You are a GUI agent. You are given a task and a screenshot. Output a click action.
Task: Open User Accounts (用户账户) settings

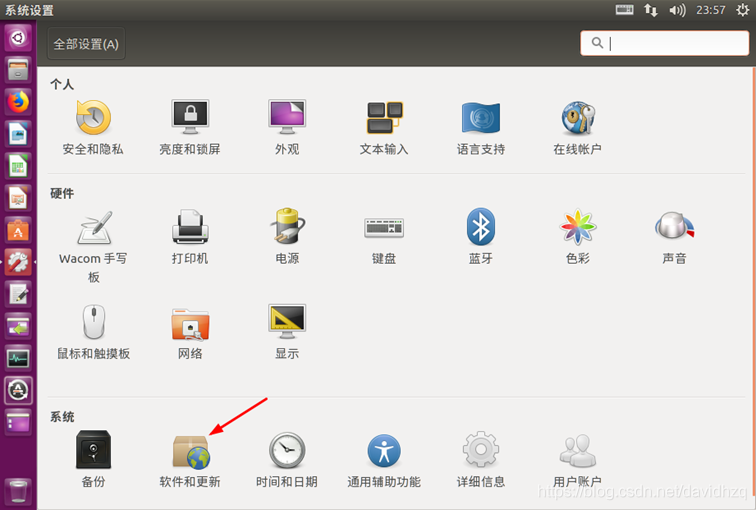tap(578, 459)
